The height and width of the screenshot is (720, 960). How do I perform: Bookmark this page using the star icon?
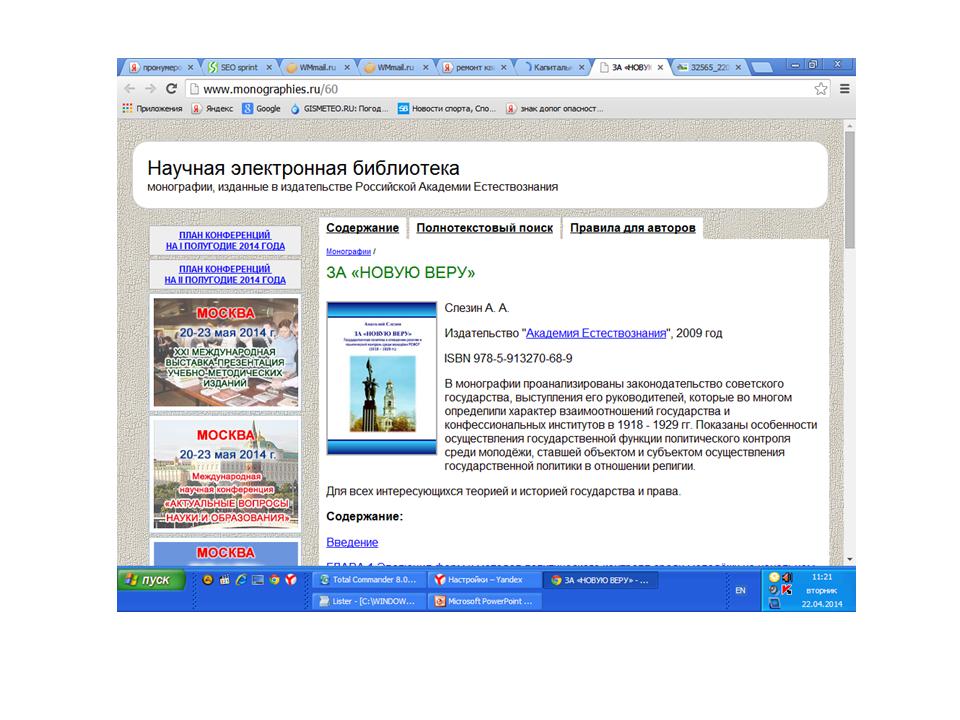pos(821,88)
